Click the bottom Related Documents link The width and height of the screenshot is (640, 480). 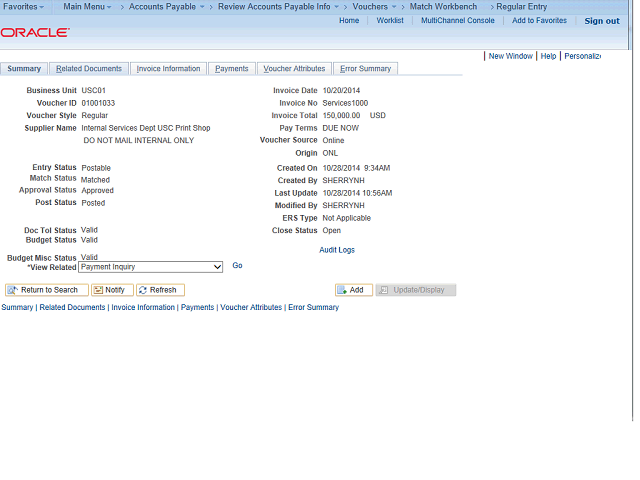(x=72, y=307)
